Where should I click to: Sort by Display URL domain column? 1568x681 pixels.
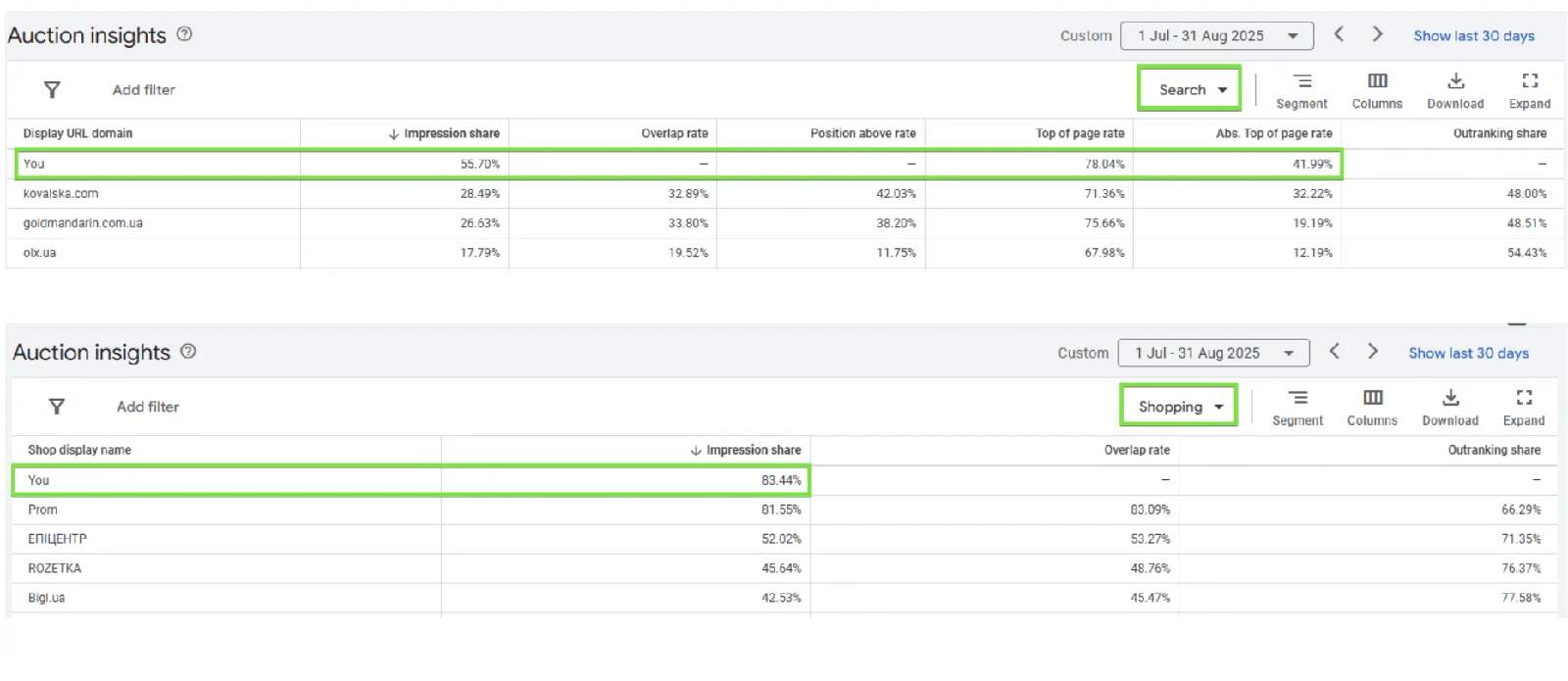click(x=77, y=133)
